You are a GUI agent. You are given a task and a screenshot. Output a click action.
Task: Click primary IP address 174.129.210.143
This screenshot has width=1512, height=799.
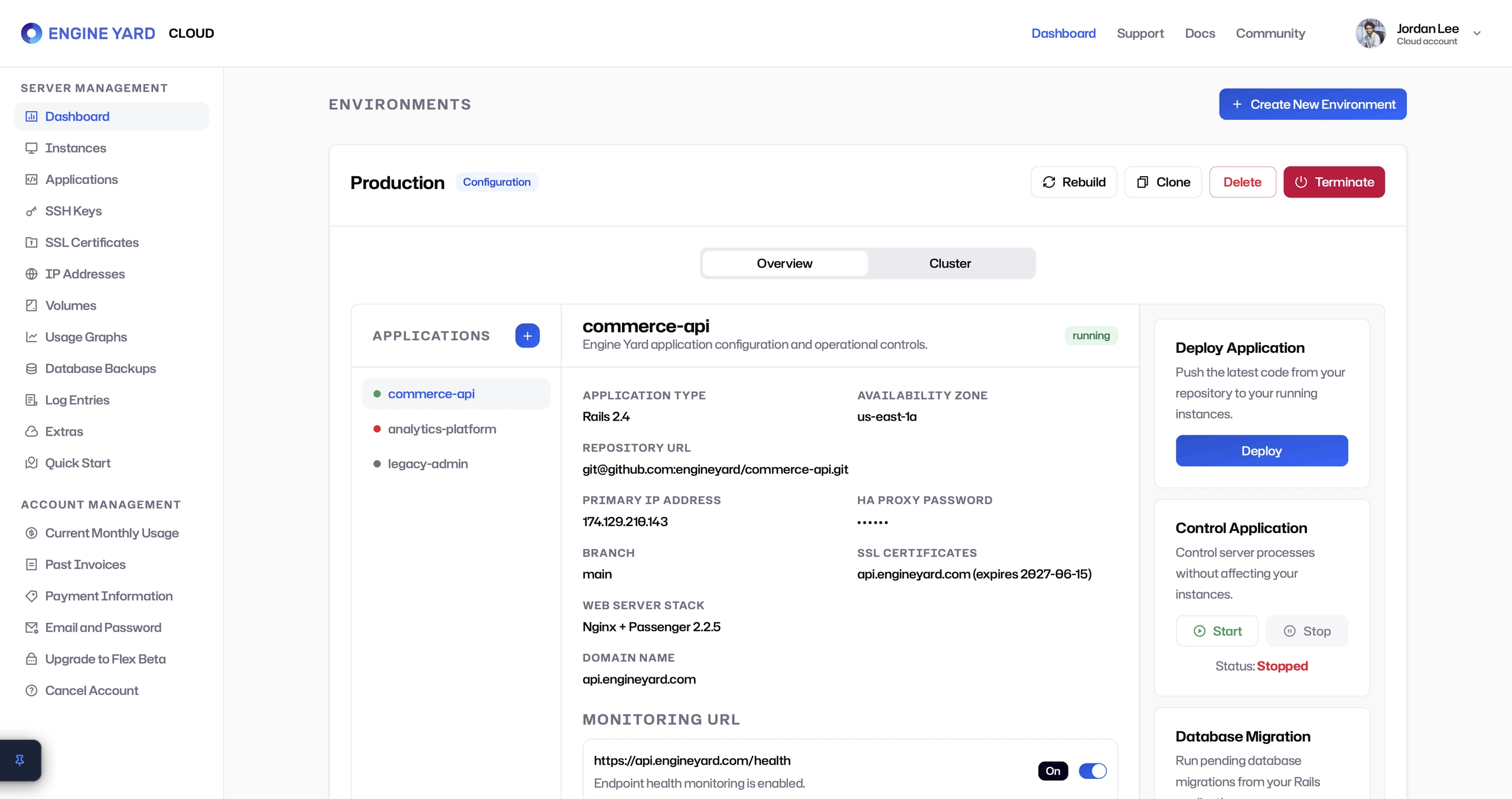625,522
